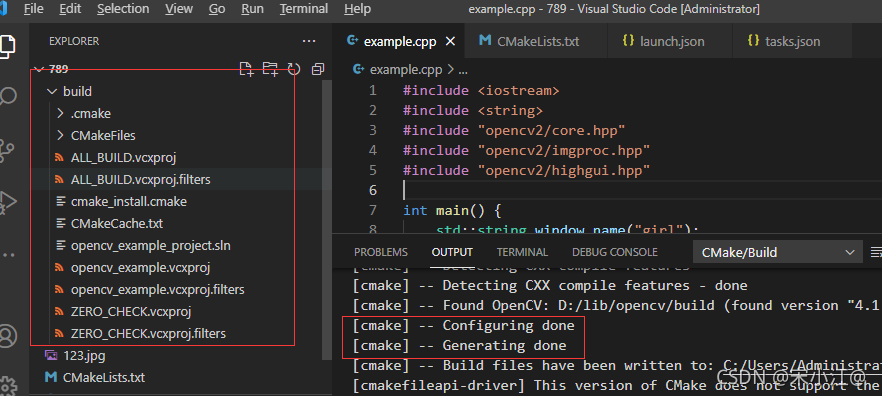Click the New File icon in Explorer
The width and height of the screenshot is (882, 396).
246,69
